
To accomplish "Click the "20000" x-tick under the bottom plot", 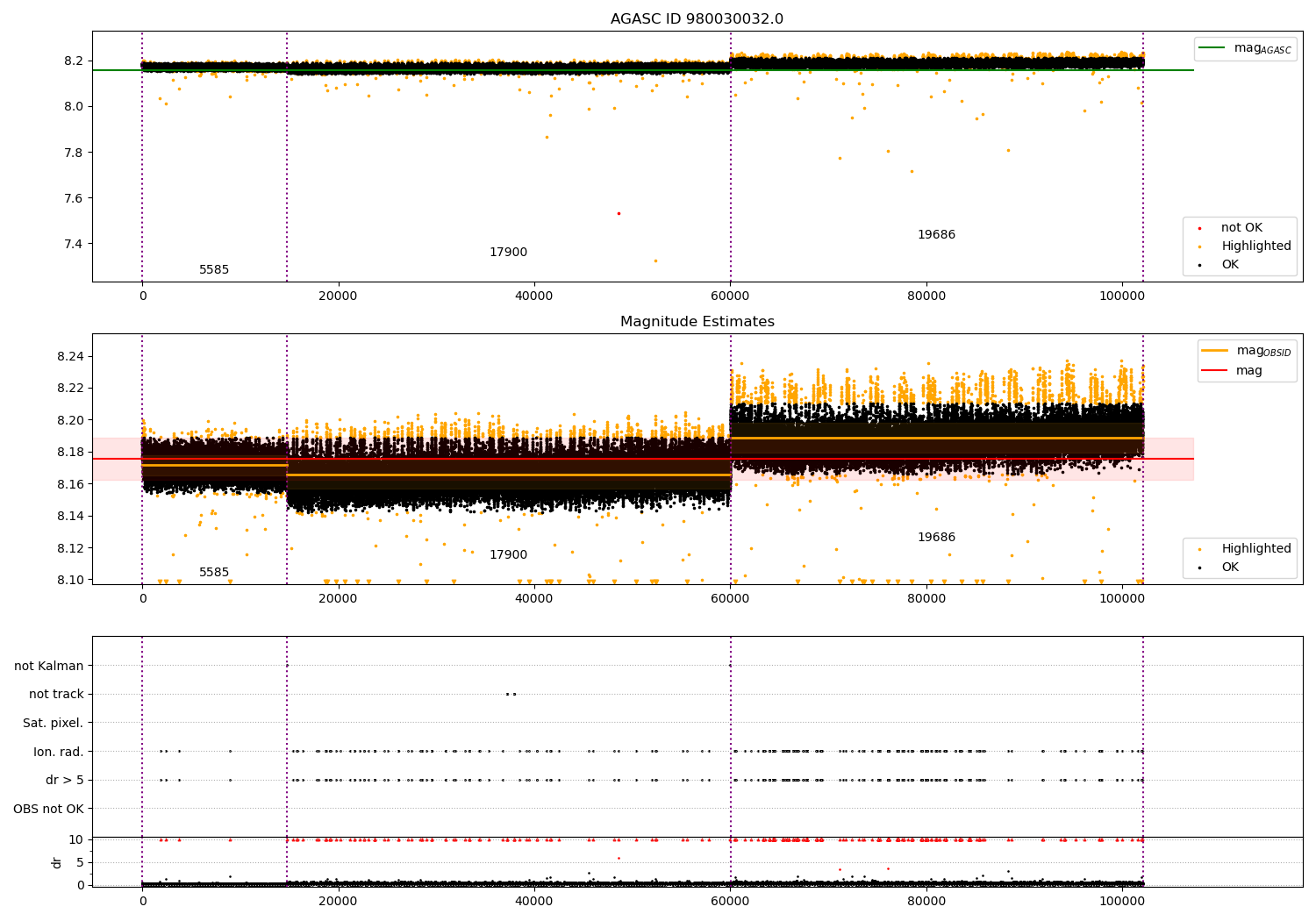I will pos(338,902).
